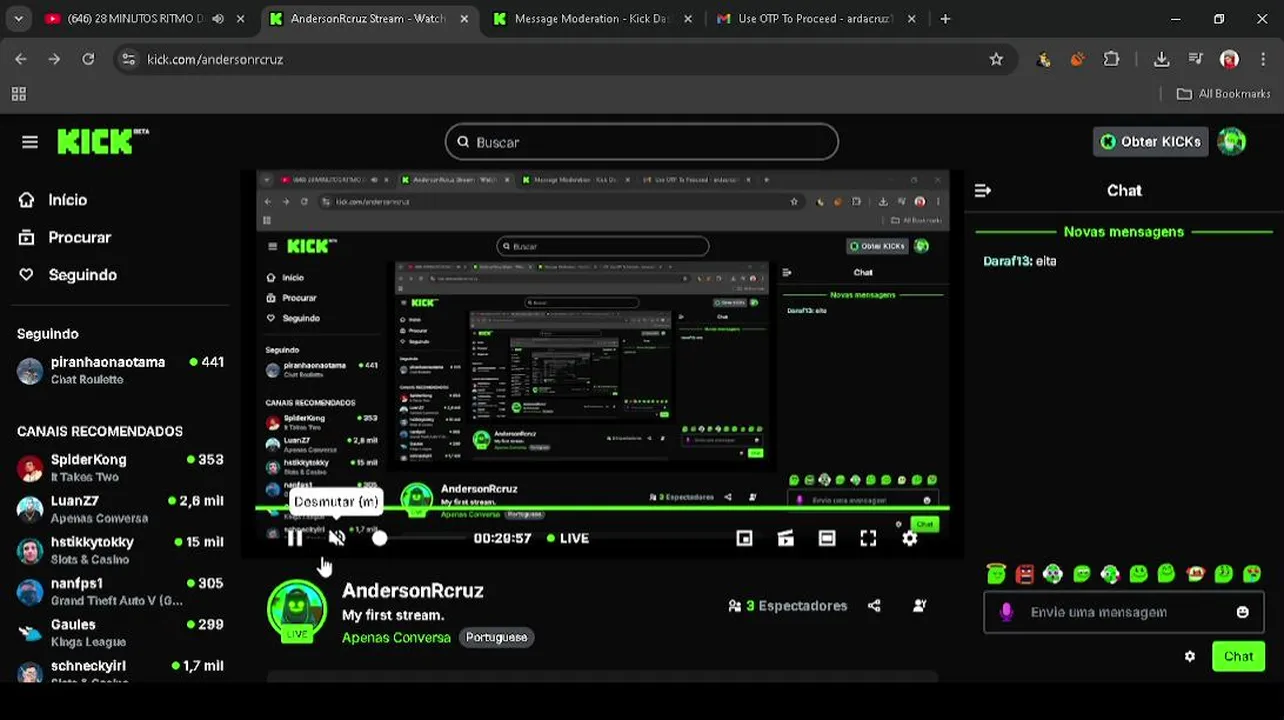Open the Chrome profile avatar
1284x720 pixels.
tap(1229, 59)
